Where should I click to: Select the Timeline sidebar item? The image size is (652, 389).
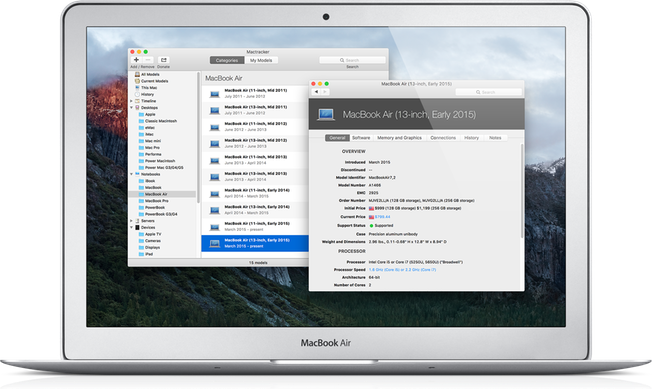point(148,101)
